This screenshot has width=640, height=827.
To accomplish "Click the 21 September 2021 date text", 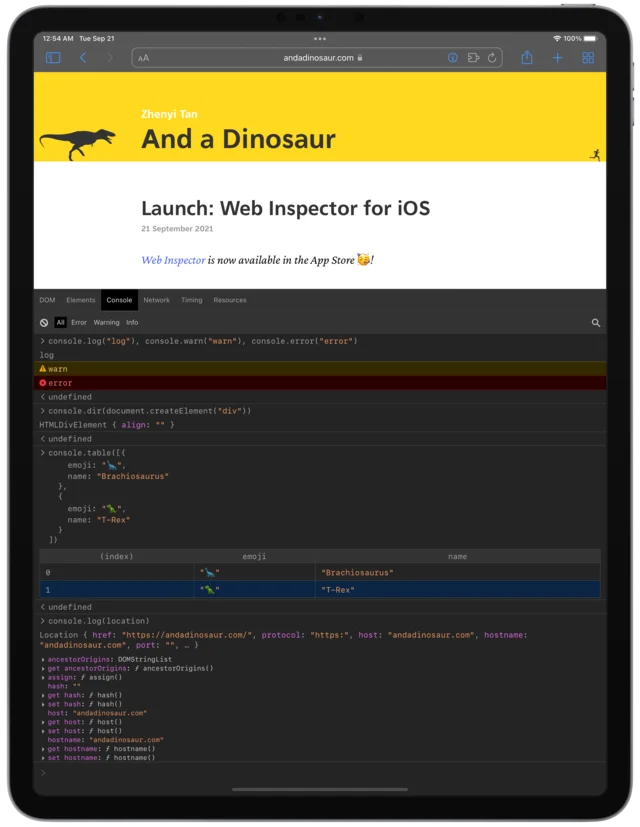I will (177, 228).
